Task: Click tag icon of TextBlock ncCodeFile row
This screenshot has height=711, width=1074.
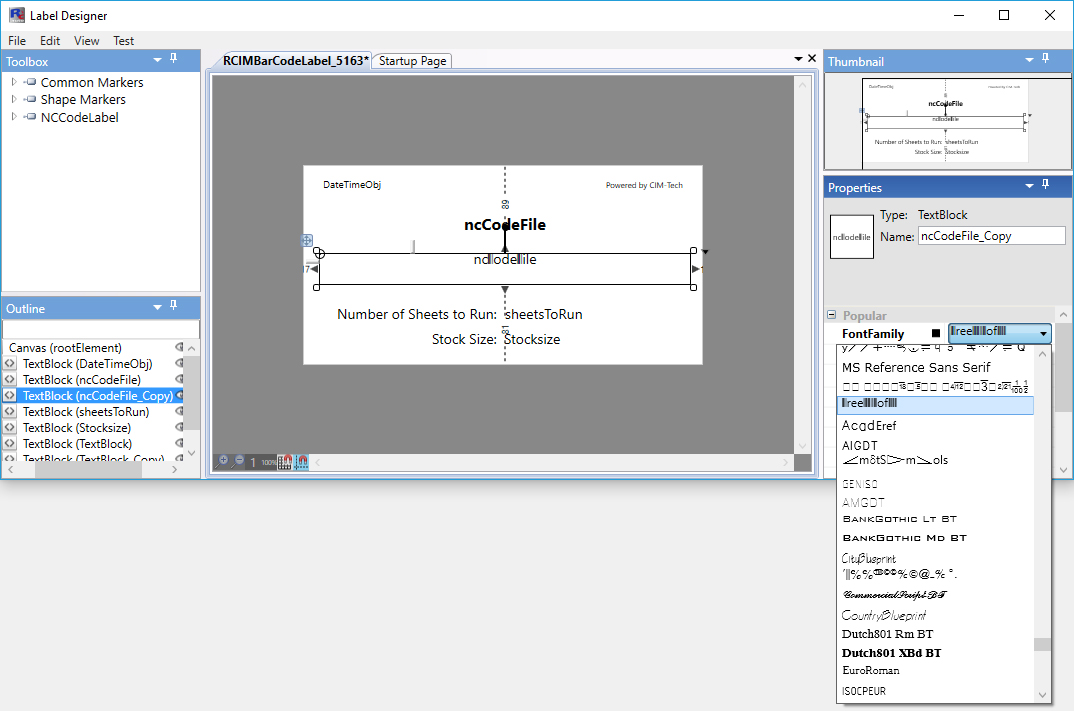Action: click(10, 379)
